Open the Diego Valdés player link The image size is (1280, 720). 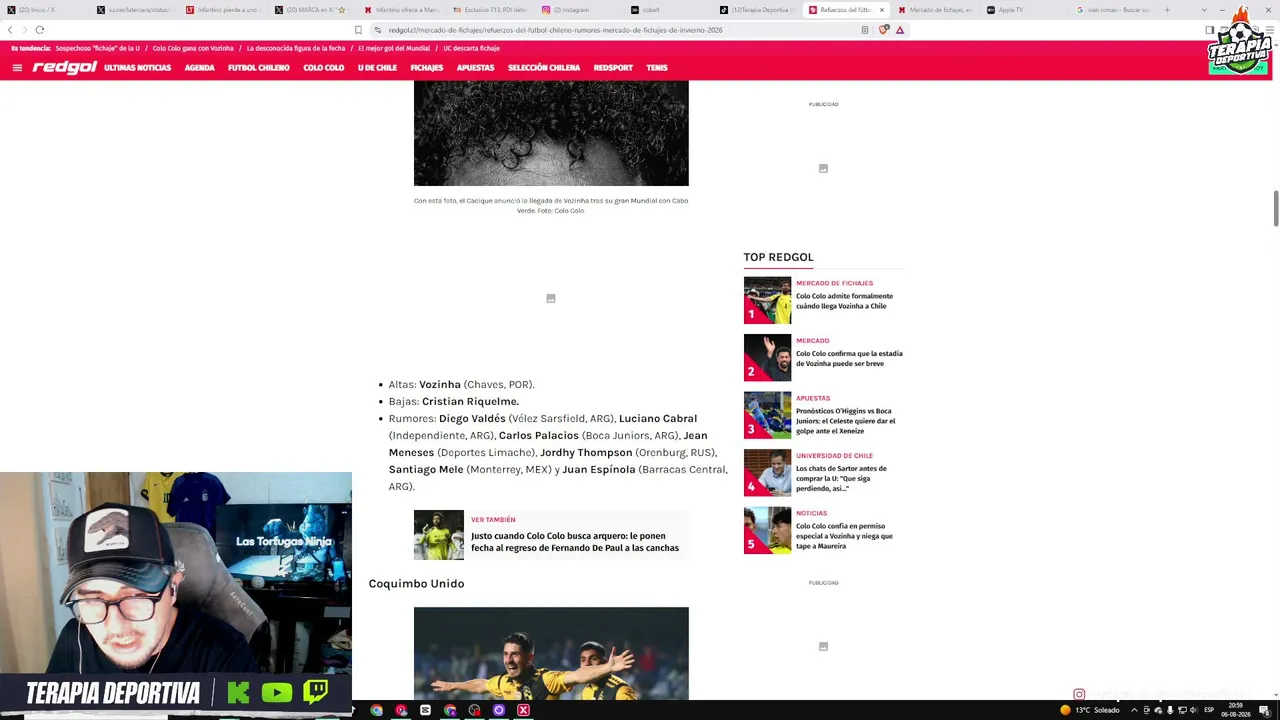pos(472,418)
